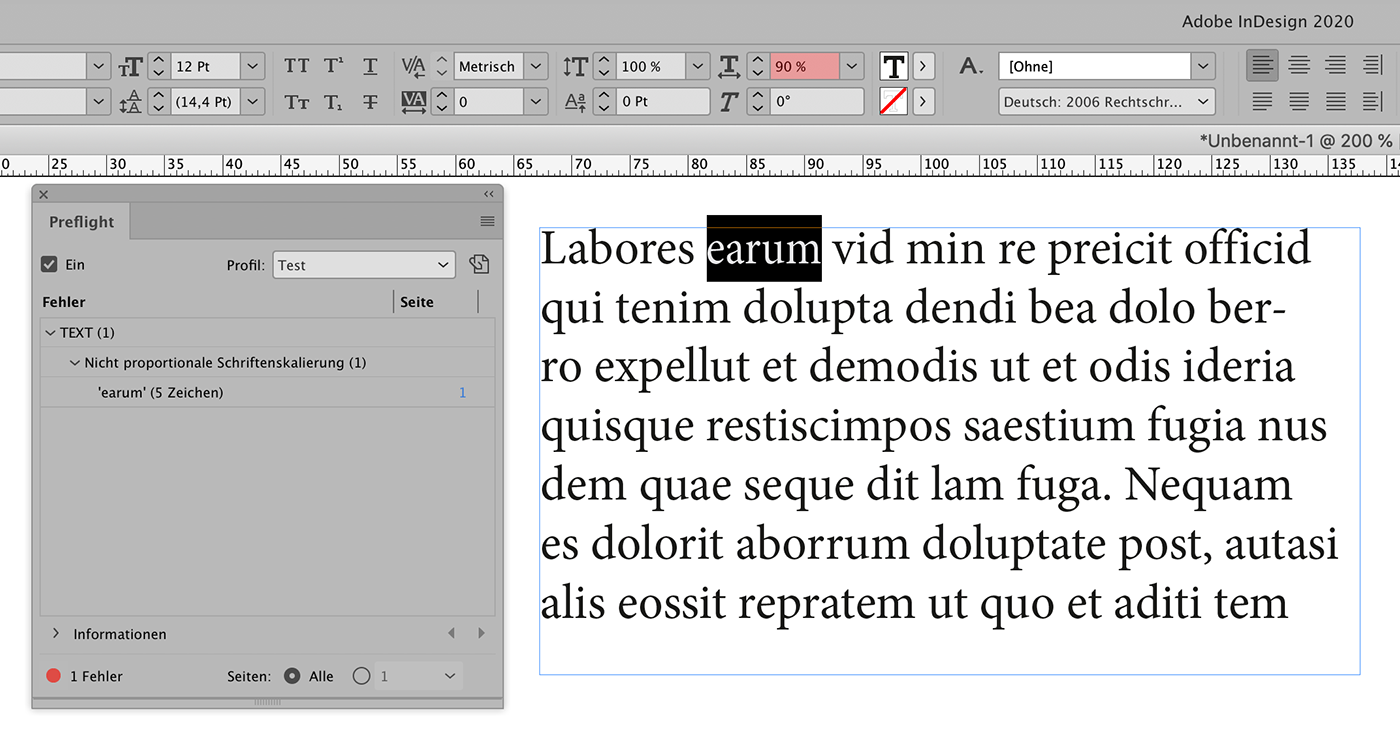Screen dimensions: 1400x735
Task: Click the leading stepper arrows
Action: coord(158,102)
